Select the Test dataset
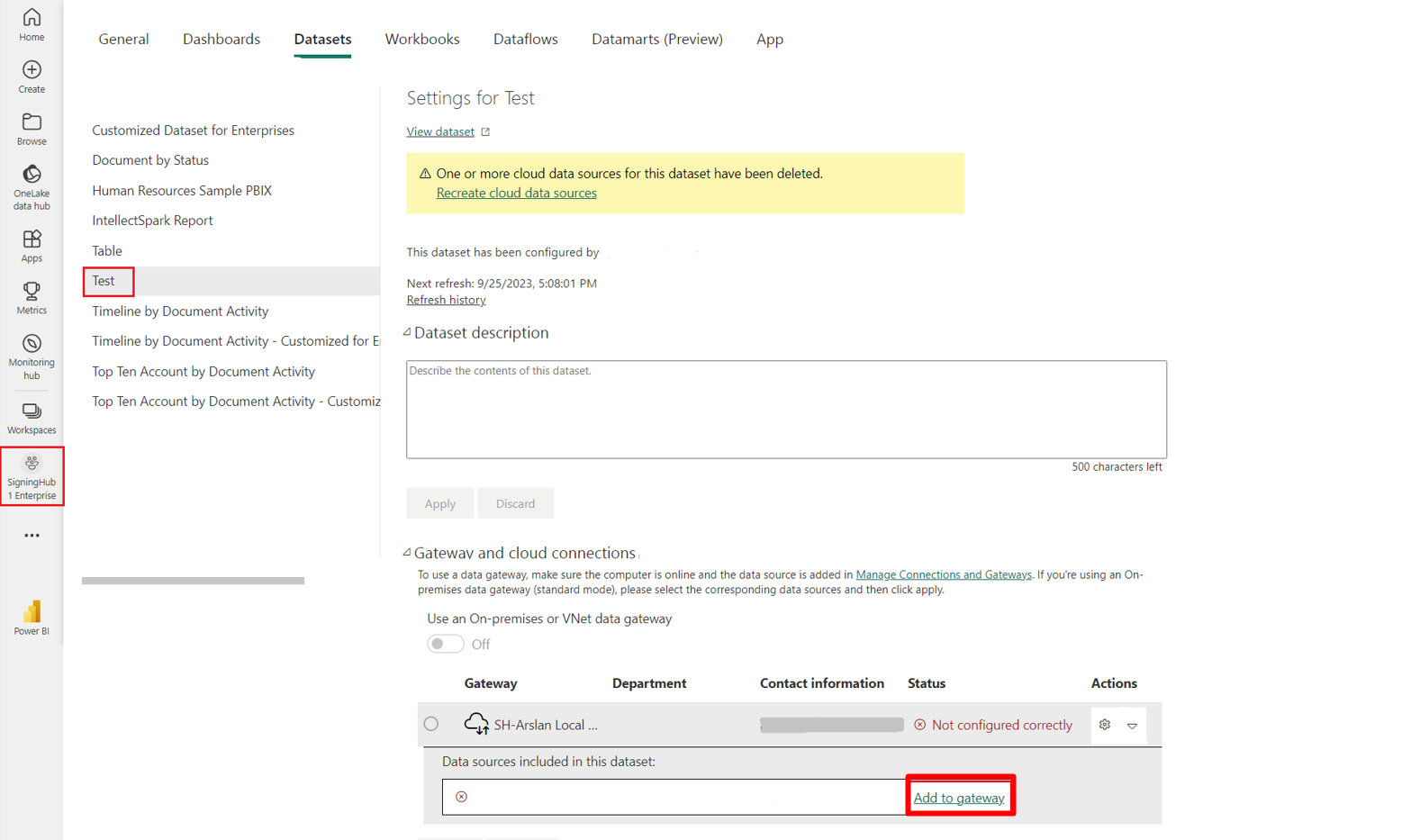This screenshot has width=1420, height=840. click(104, 281)
